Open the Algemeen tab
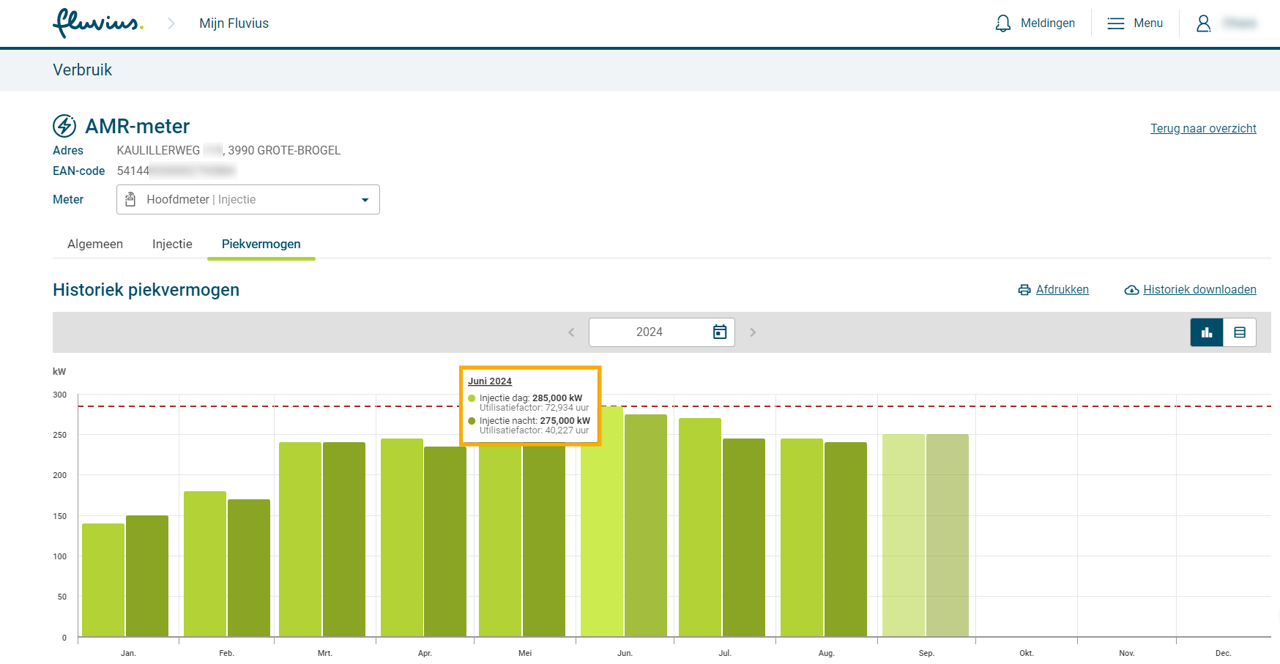Screen dimensions: 1280x664 click(x=95, y=244)
